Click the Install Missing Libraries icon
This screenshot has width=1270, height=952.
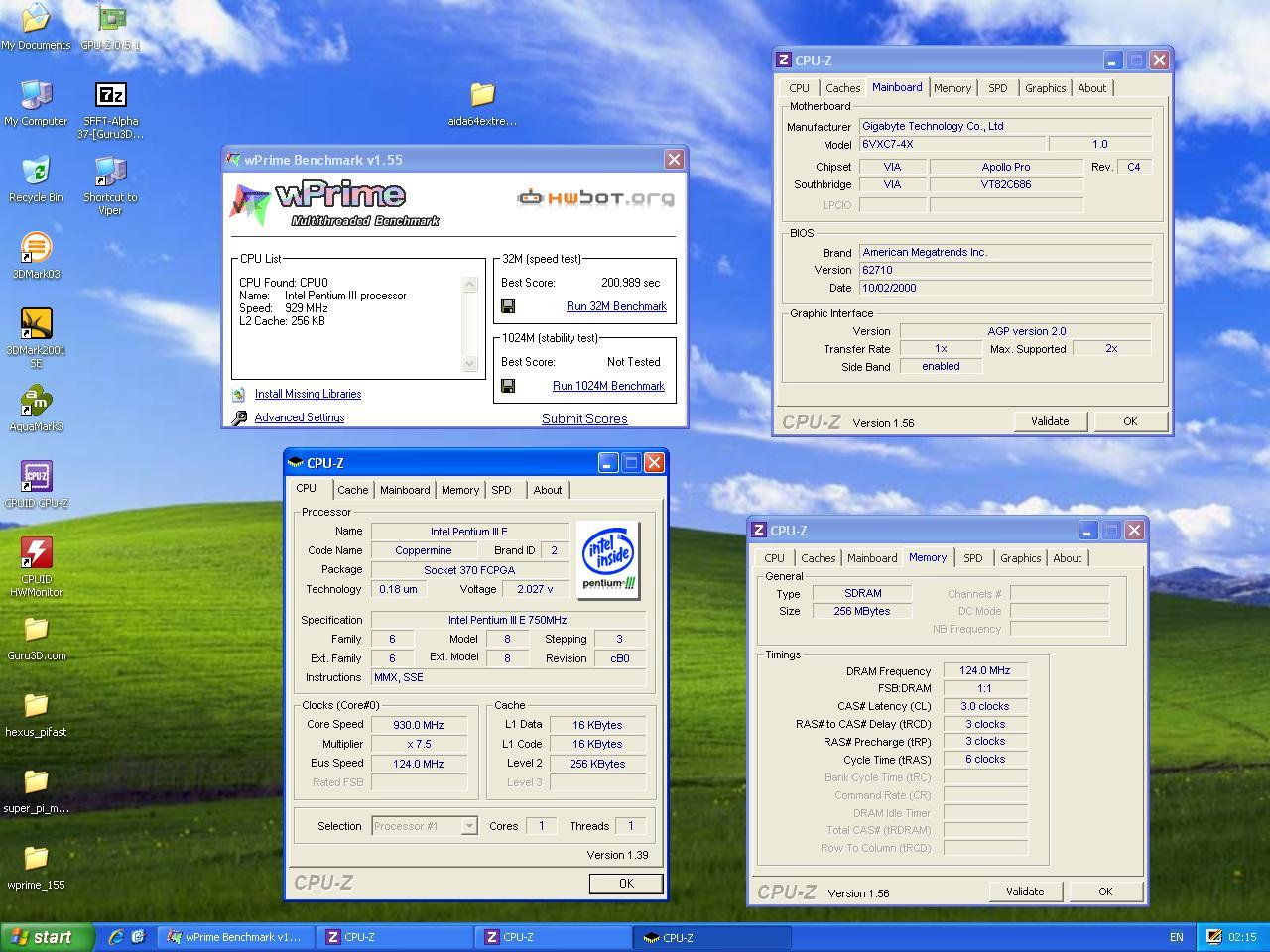click(x=239, y=394)
